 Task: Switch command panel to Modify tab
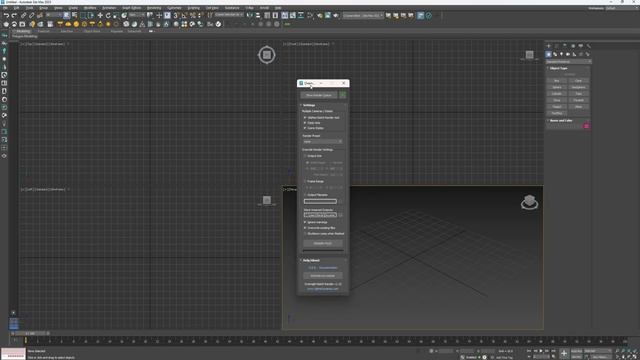pos(556,46)
